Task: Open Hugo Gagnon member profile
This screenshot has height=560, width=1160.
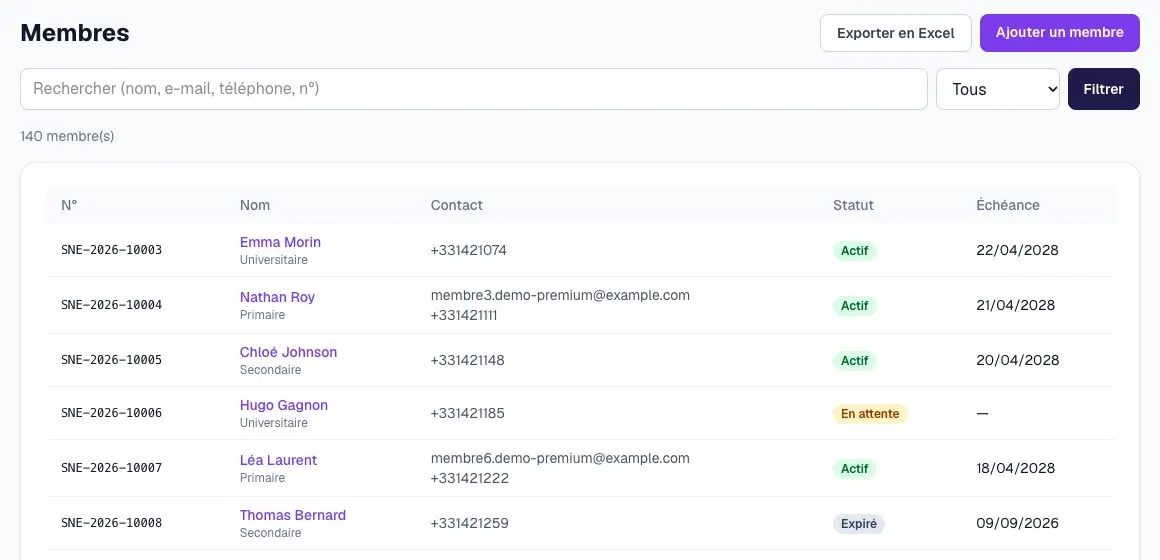Action: coord(284,405)
